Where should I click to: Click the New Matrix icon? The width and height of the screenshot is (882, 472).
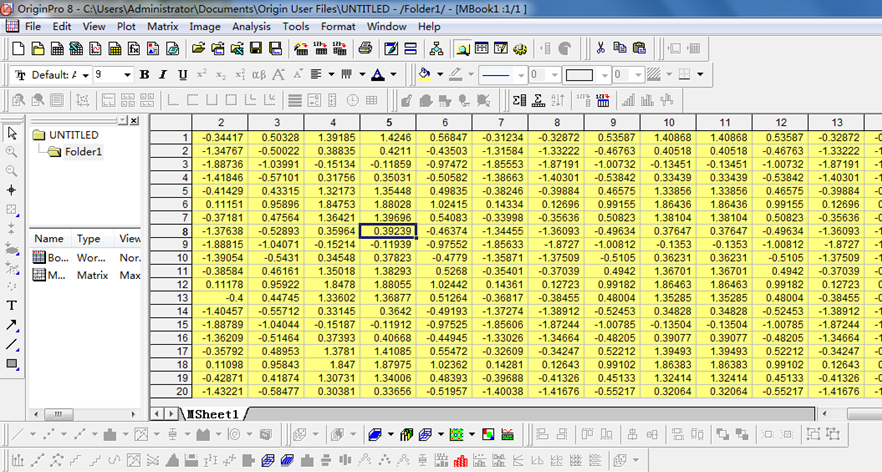tap(114, 49)
